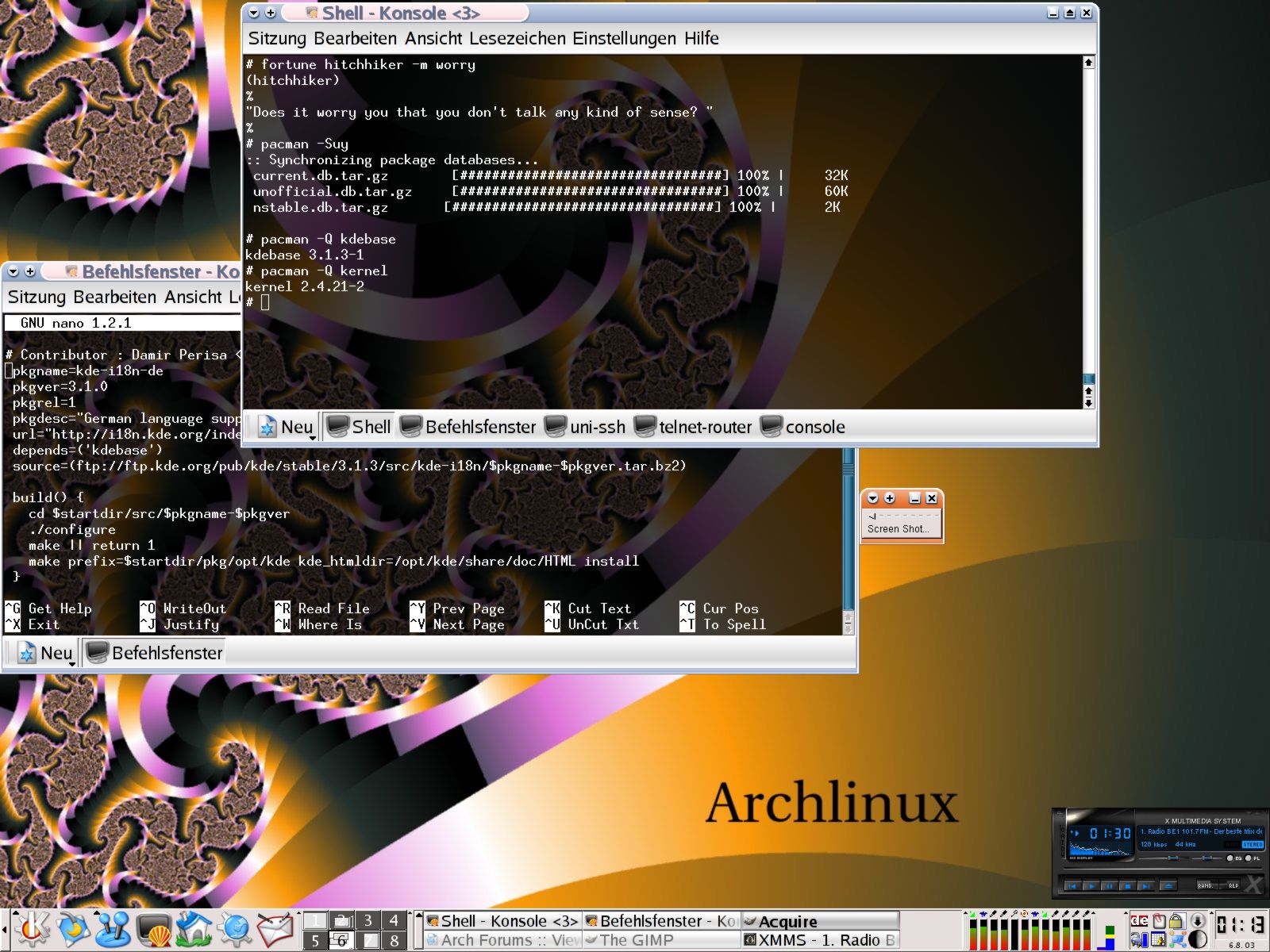This screenshot has height=952, width=1270.
Task: Select Befehlsfenster tab in Shell Konsole
Action: [x=468, y=427]
